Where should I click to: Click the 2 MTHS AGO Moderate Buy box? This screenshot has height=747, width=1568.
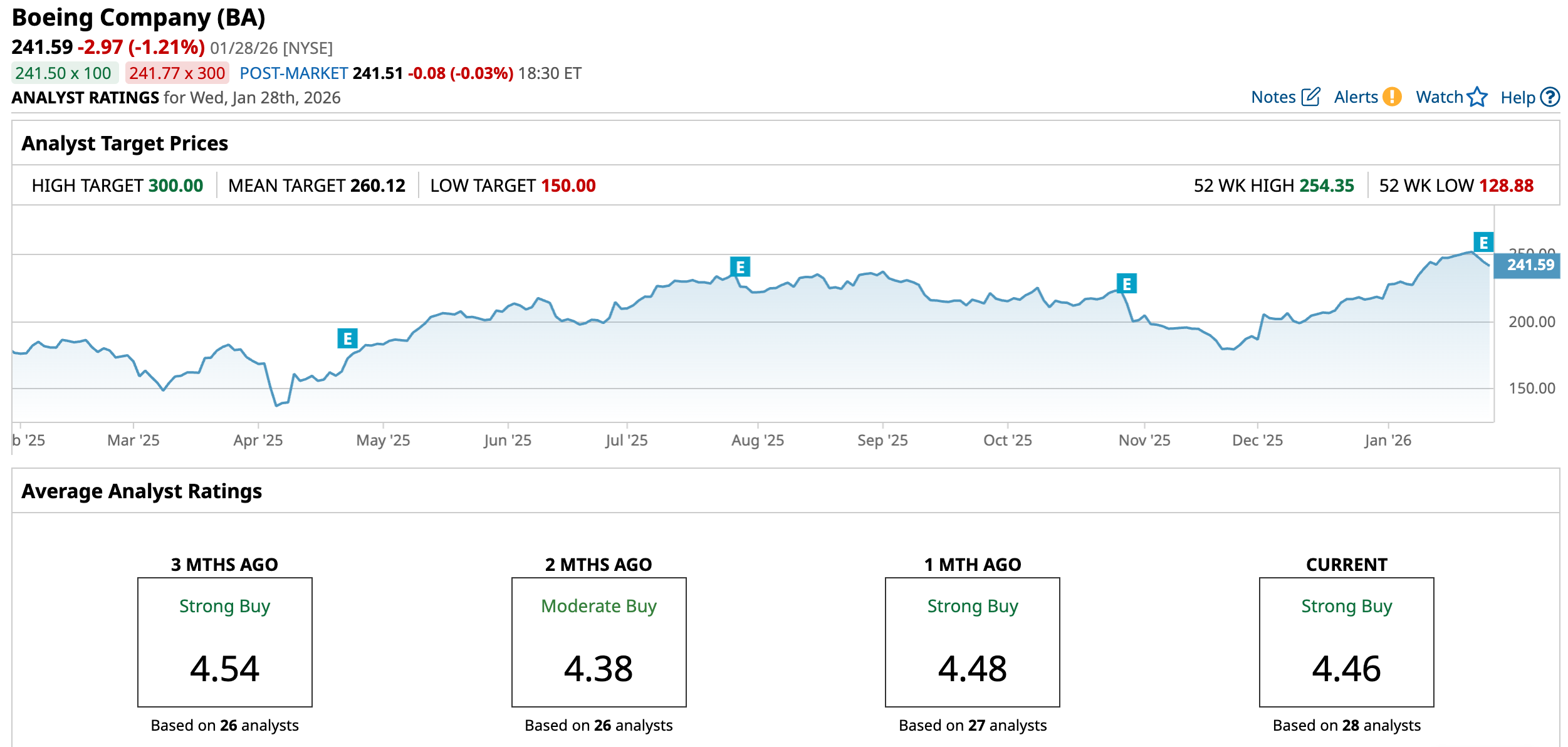click(598, 642)
